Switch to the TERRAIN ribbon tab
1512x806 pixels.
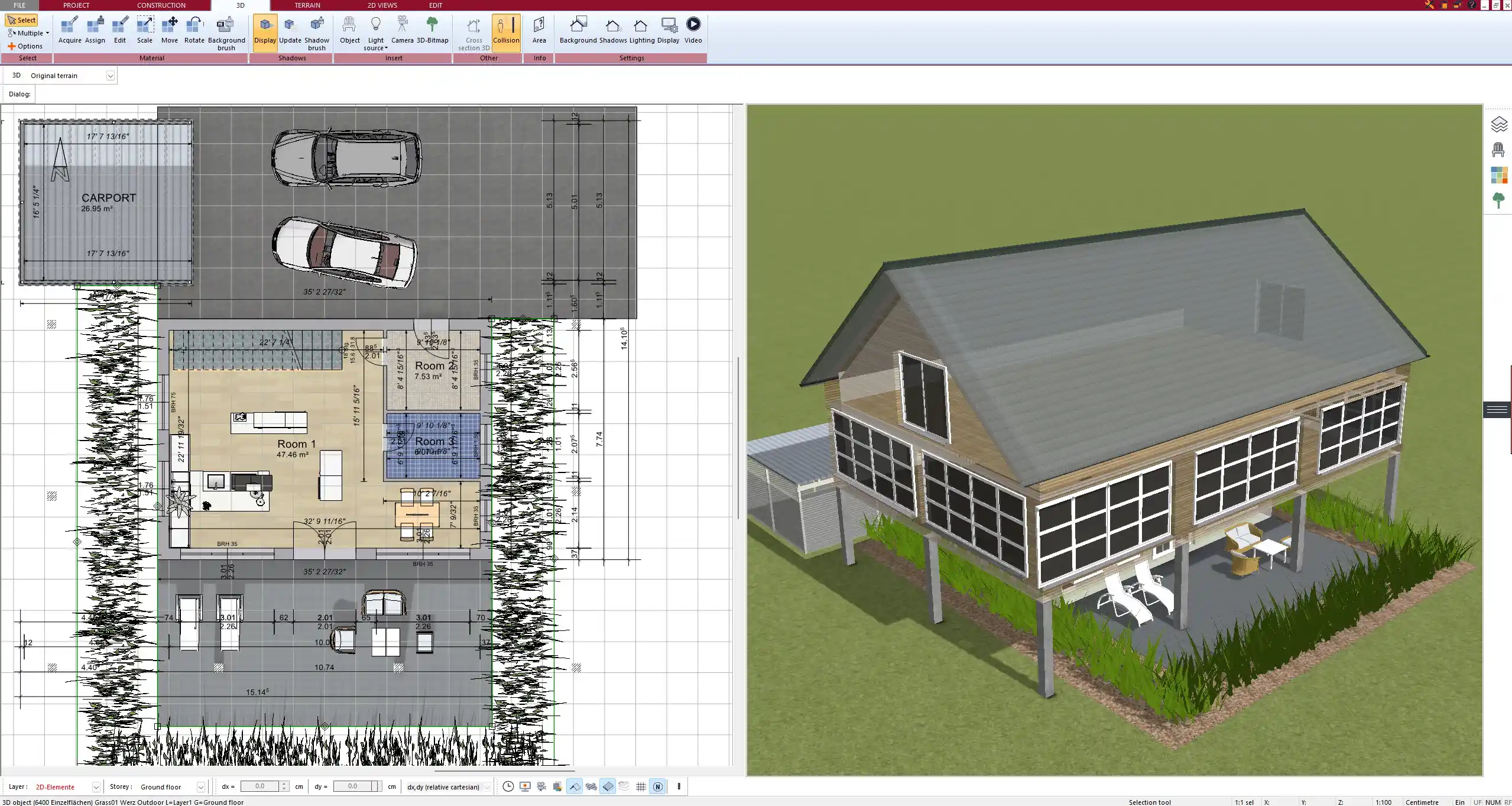(307, 5)
